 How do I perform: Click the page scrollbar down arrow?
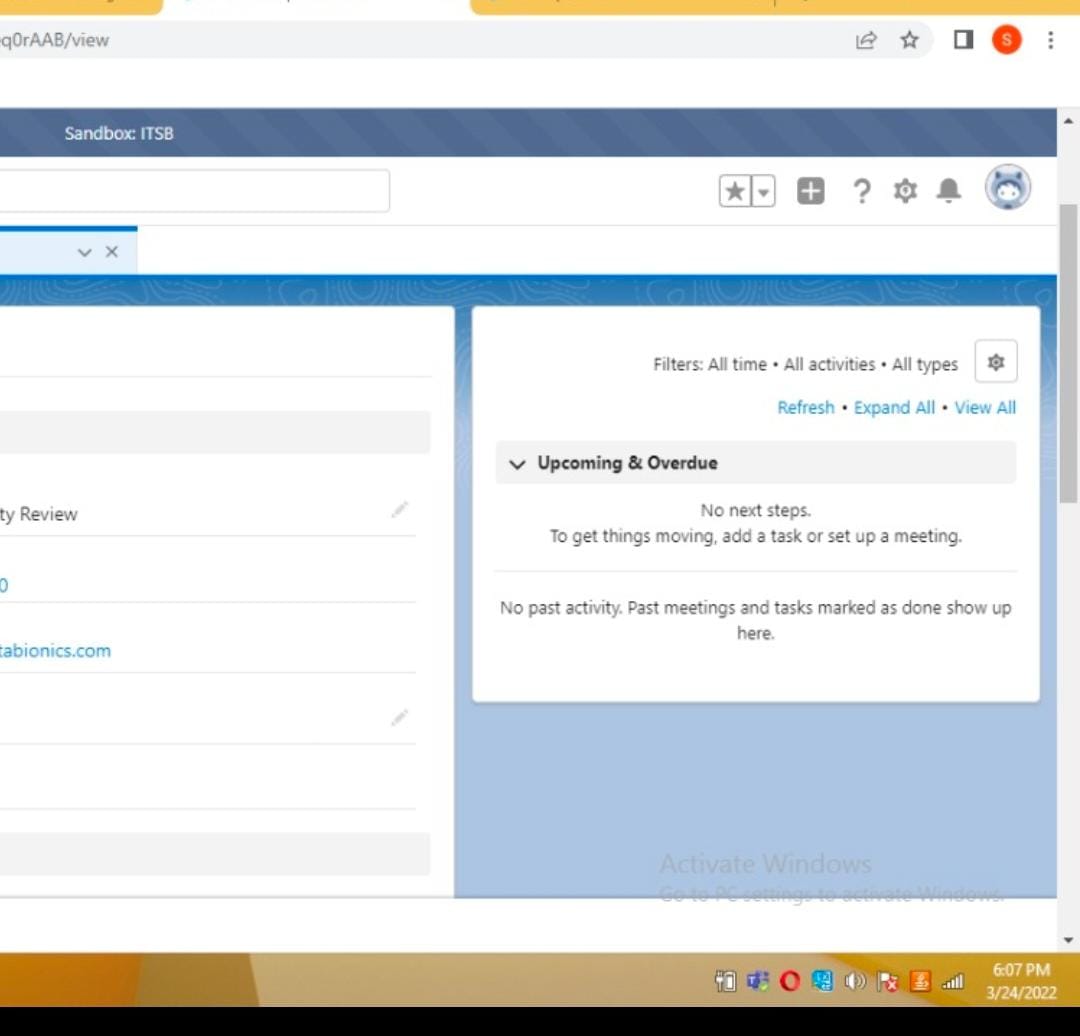coord(1068,940)
